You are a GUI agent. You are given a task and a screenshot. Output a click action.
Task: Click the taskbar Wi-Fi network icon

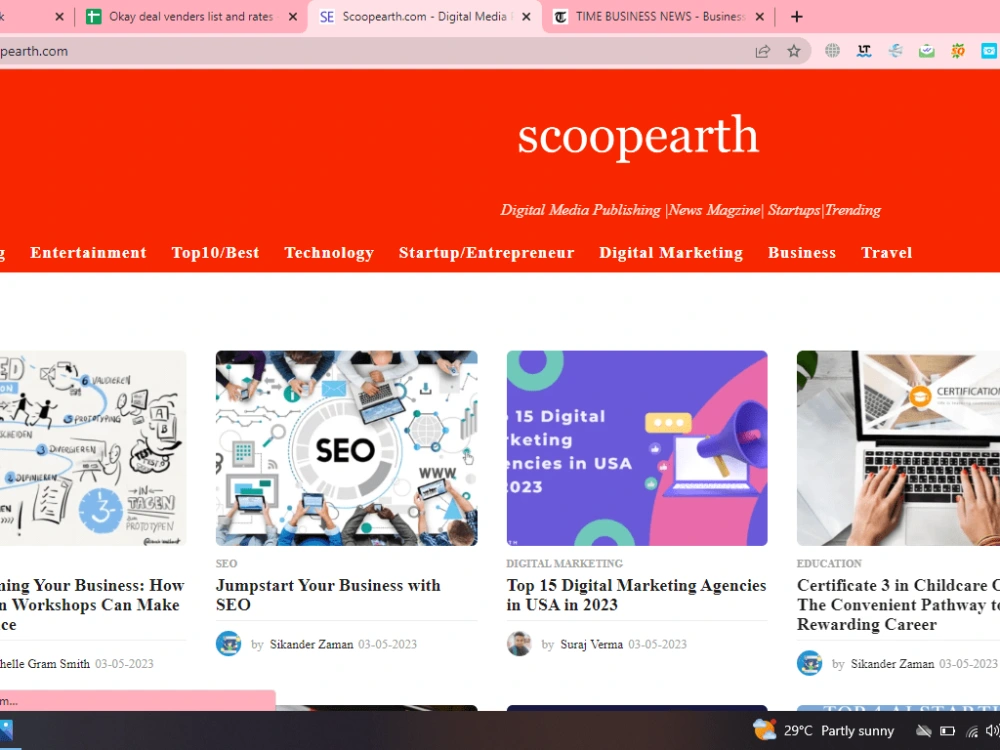(x=972, y=731)
